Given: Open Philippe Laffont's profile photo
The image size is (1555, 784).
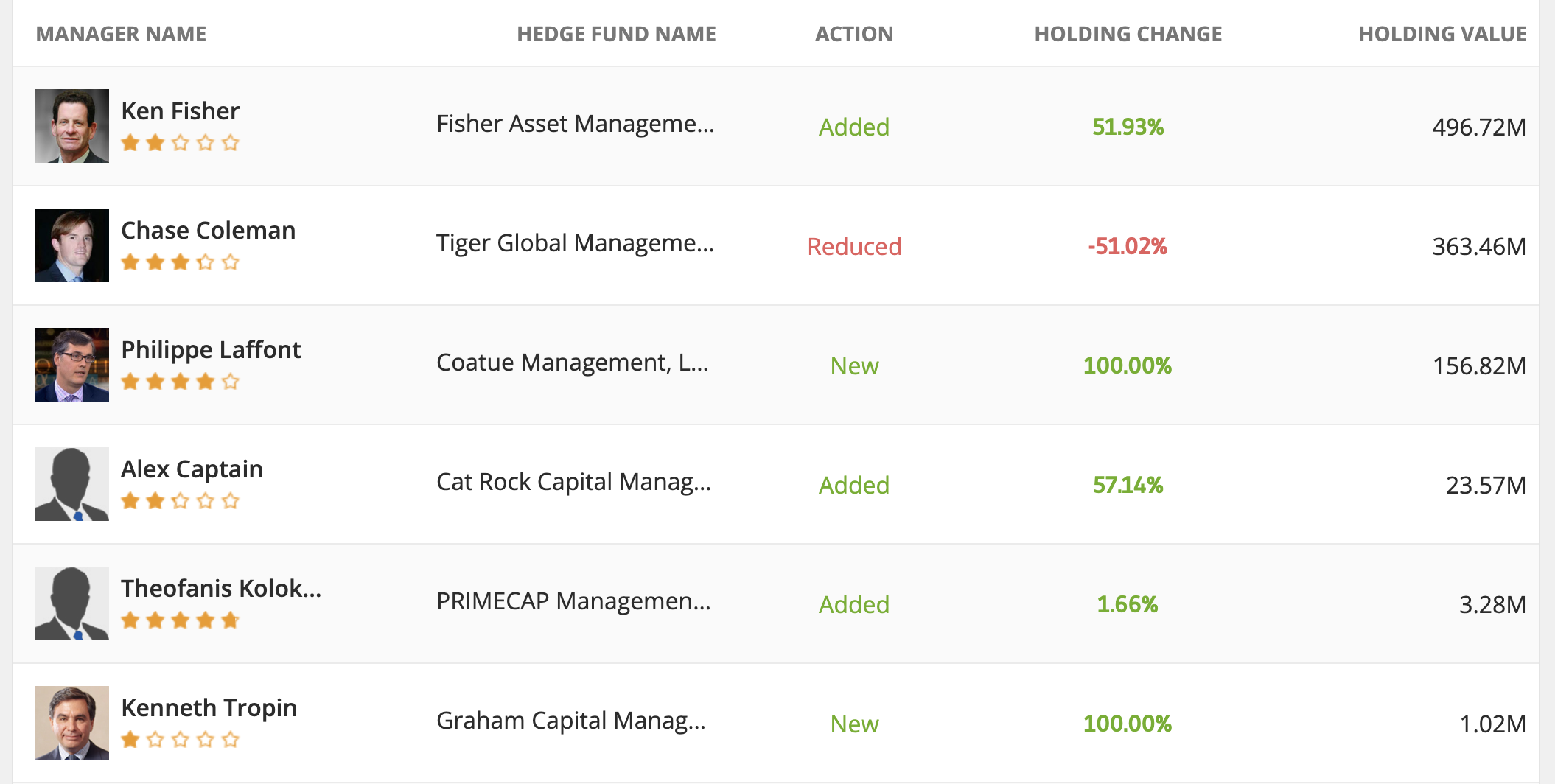Looking at the screenshot, I should pos(72,365).
